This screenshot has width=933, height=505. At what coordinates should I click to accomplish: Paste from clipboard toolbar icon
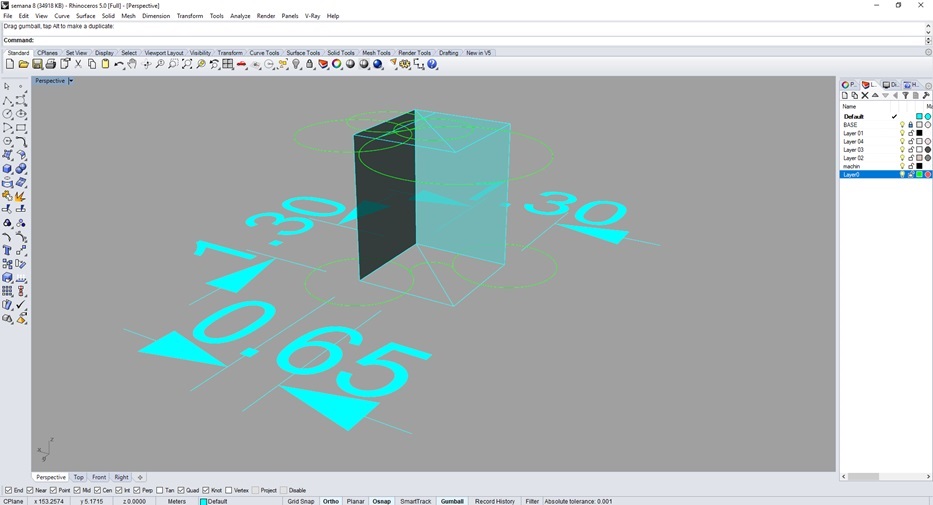(105, 64)
